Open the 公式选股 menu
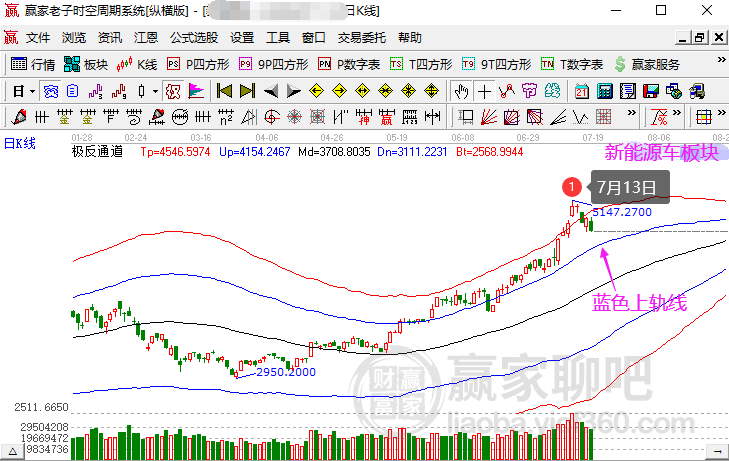729x461 pixels. (194, 37)
